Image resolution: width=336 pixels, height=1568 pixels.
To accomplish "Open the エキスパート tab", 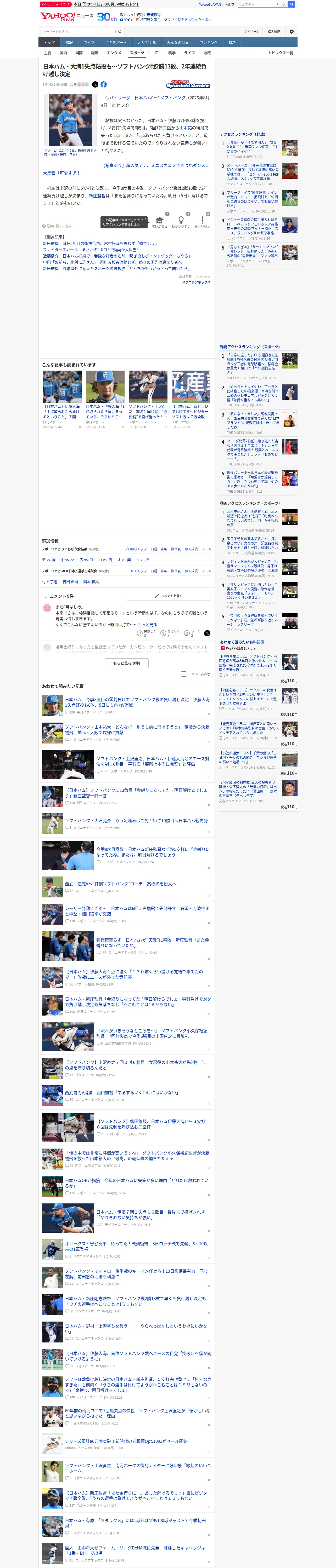I will (116, 43).
